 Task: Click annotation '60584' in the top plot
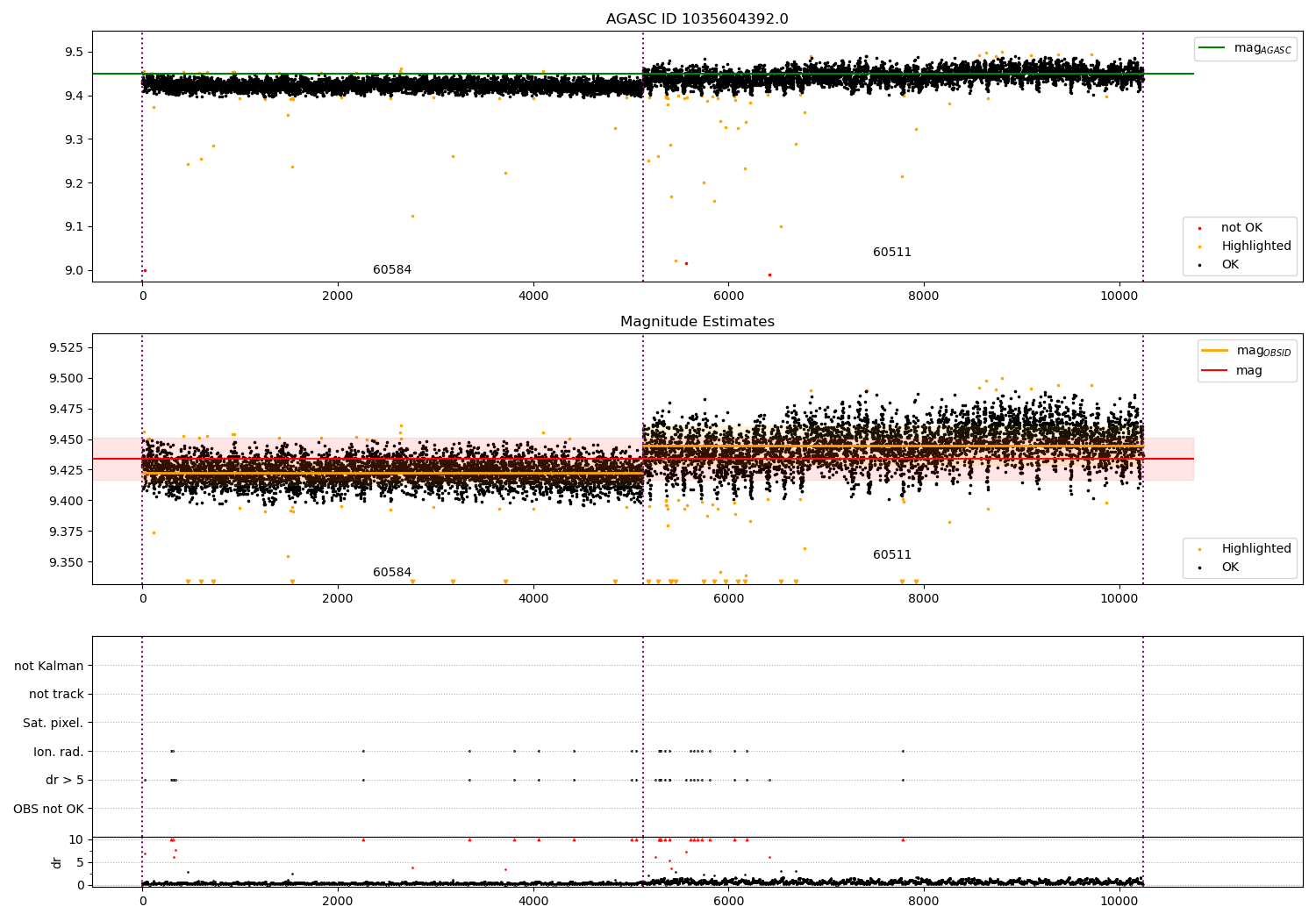(392, 270)
